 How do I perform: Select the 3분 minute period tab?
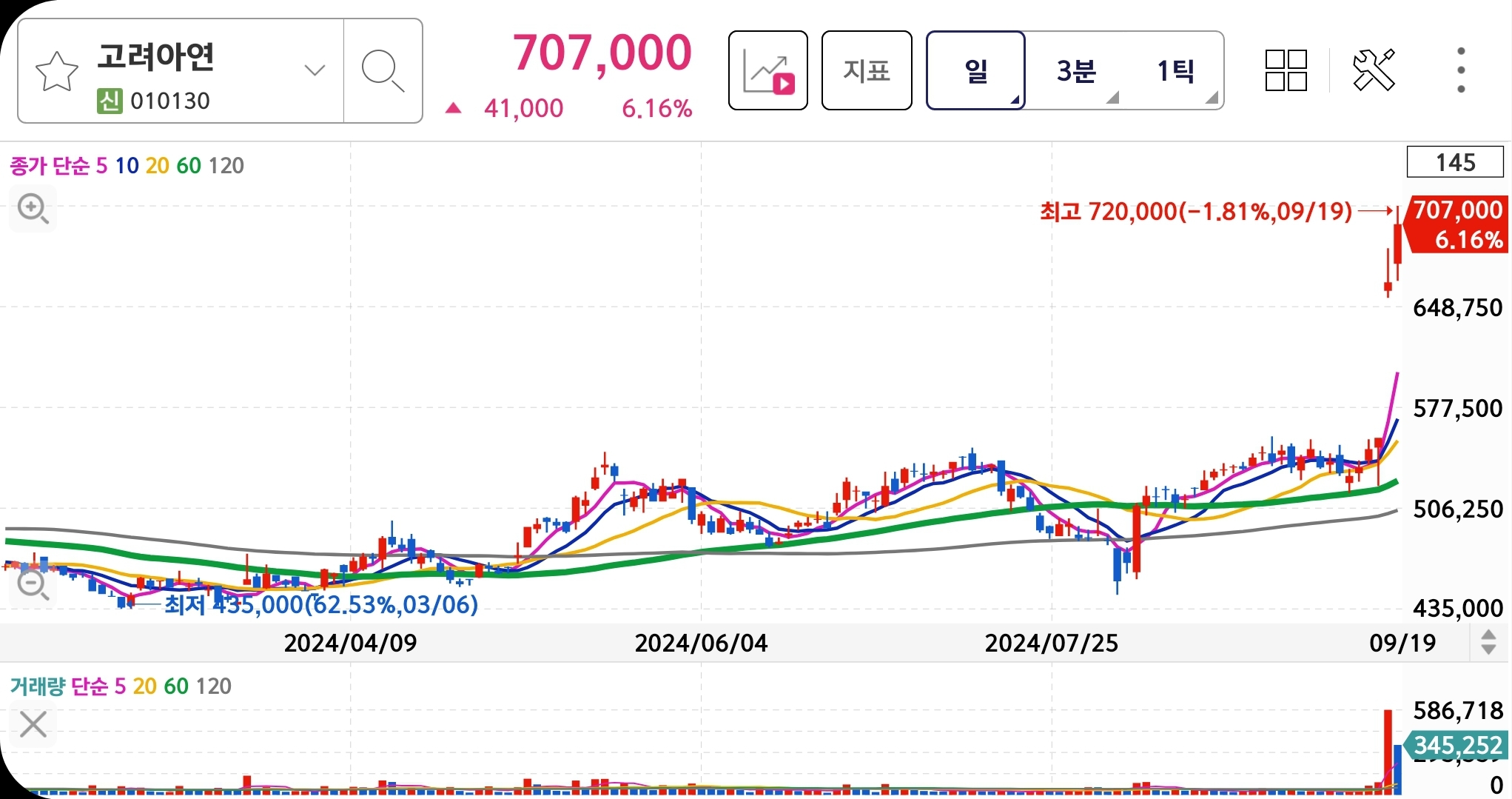click(x=1076, y=71)
